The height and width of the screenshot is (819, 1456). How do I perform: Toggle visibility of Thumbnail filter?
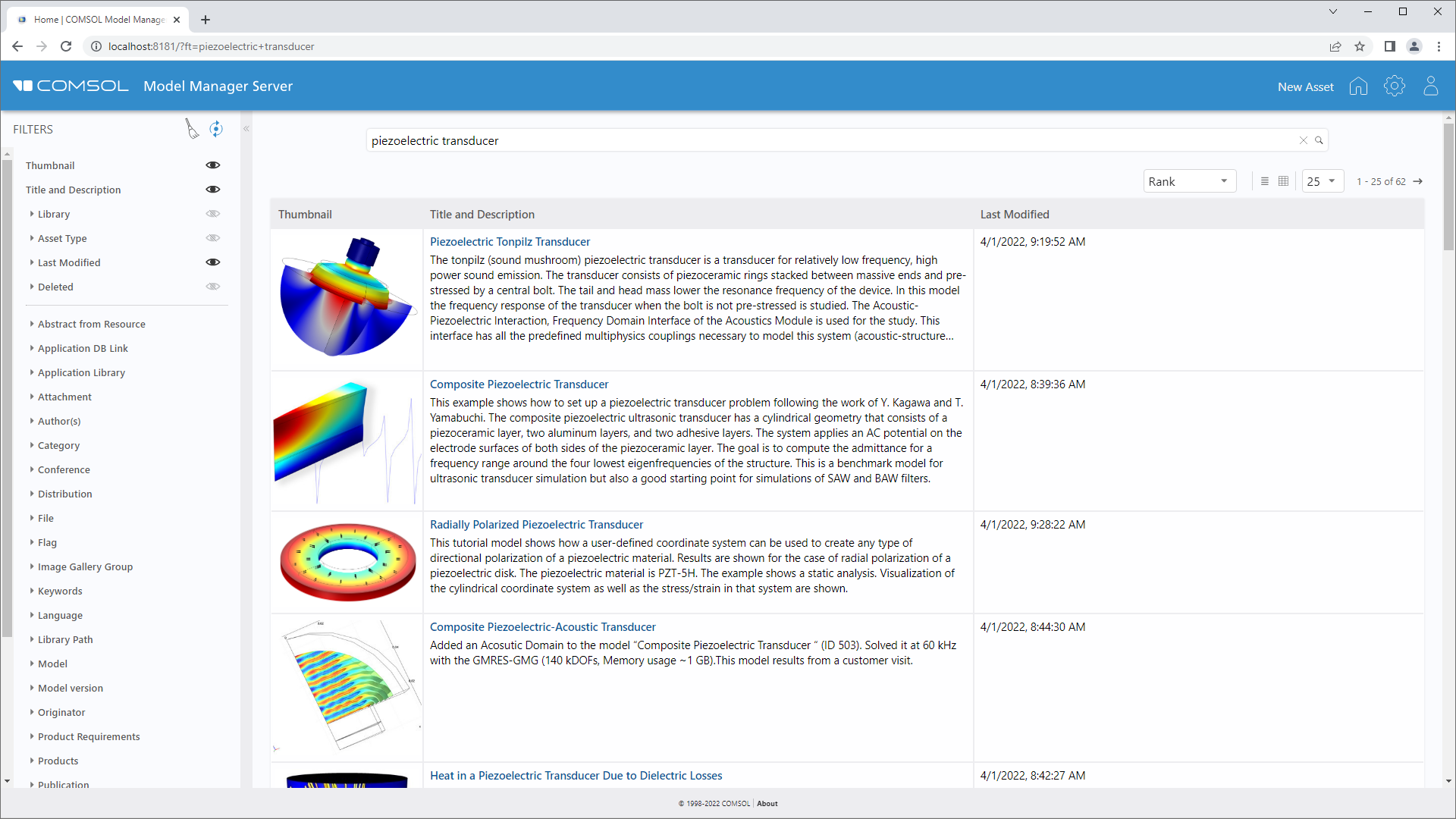(212, 165)
